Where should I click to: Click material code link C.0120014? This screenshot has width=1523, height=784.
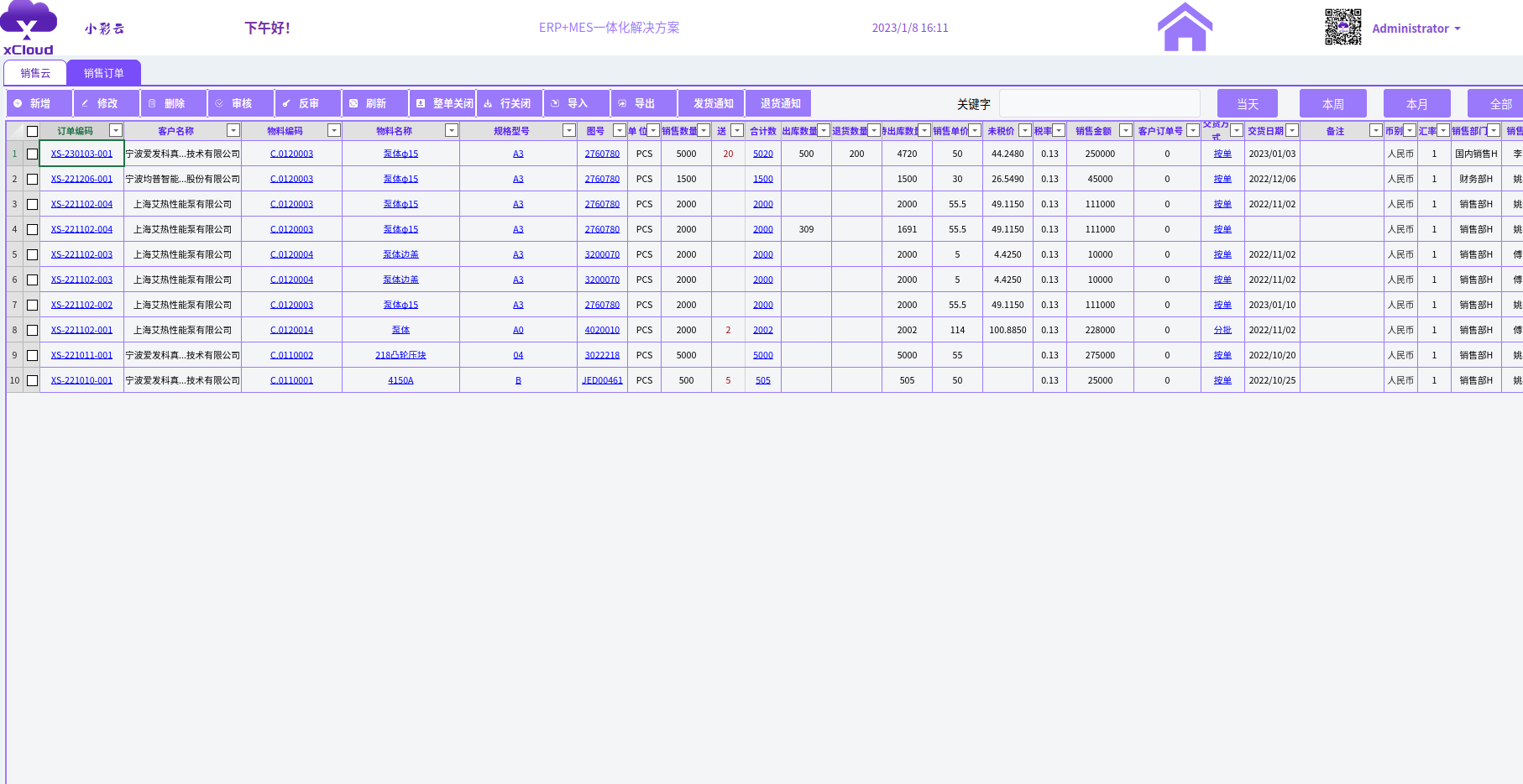(291, 330)
